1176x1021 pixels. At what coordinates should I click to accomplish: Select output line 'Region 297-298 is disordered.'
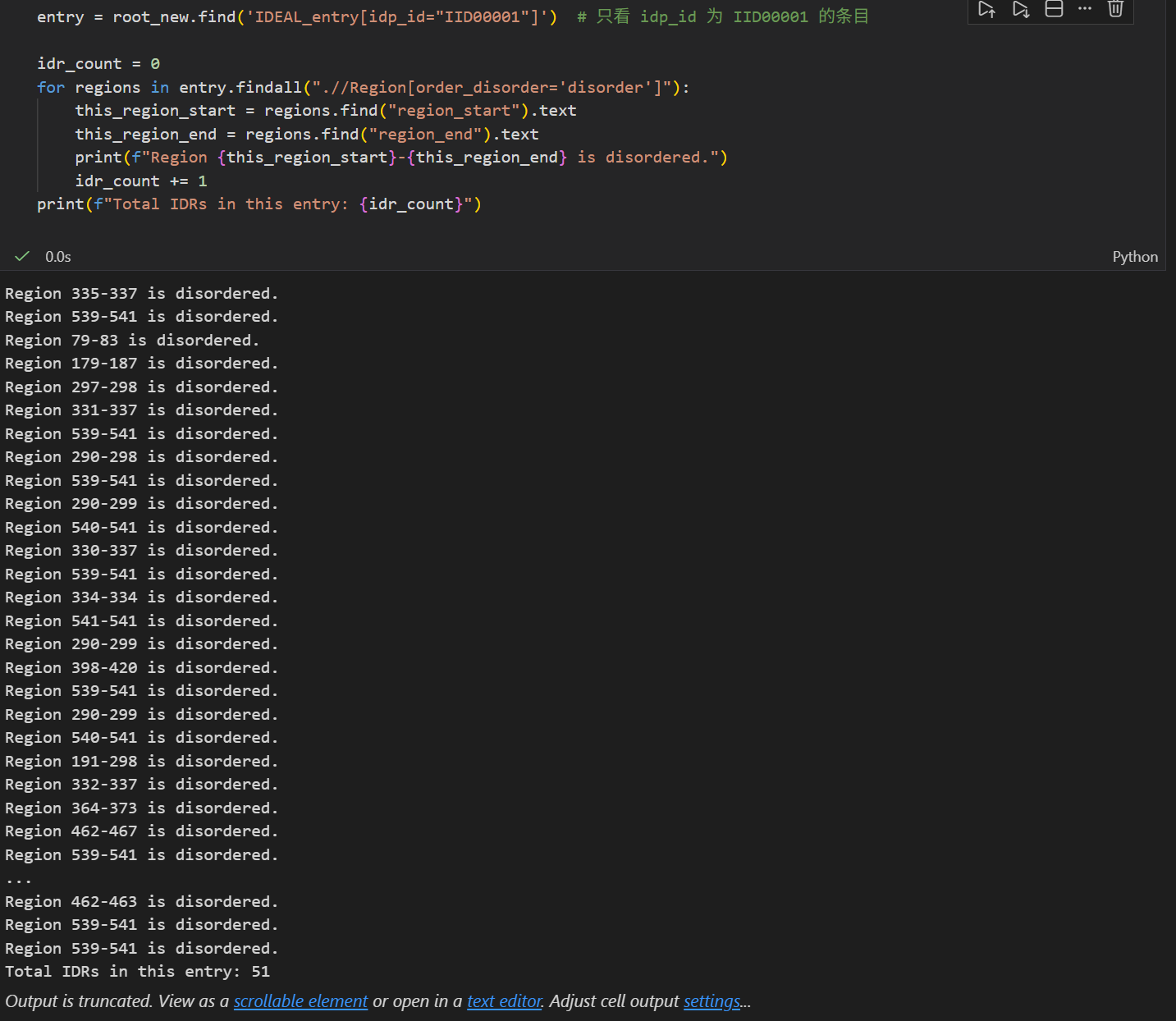(x=142, y=387)
